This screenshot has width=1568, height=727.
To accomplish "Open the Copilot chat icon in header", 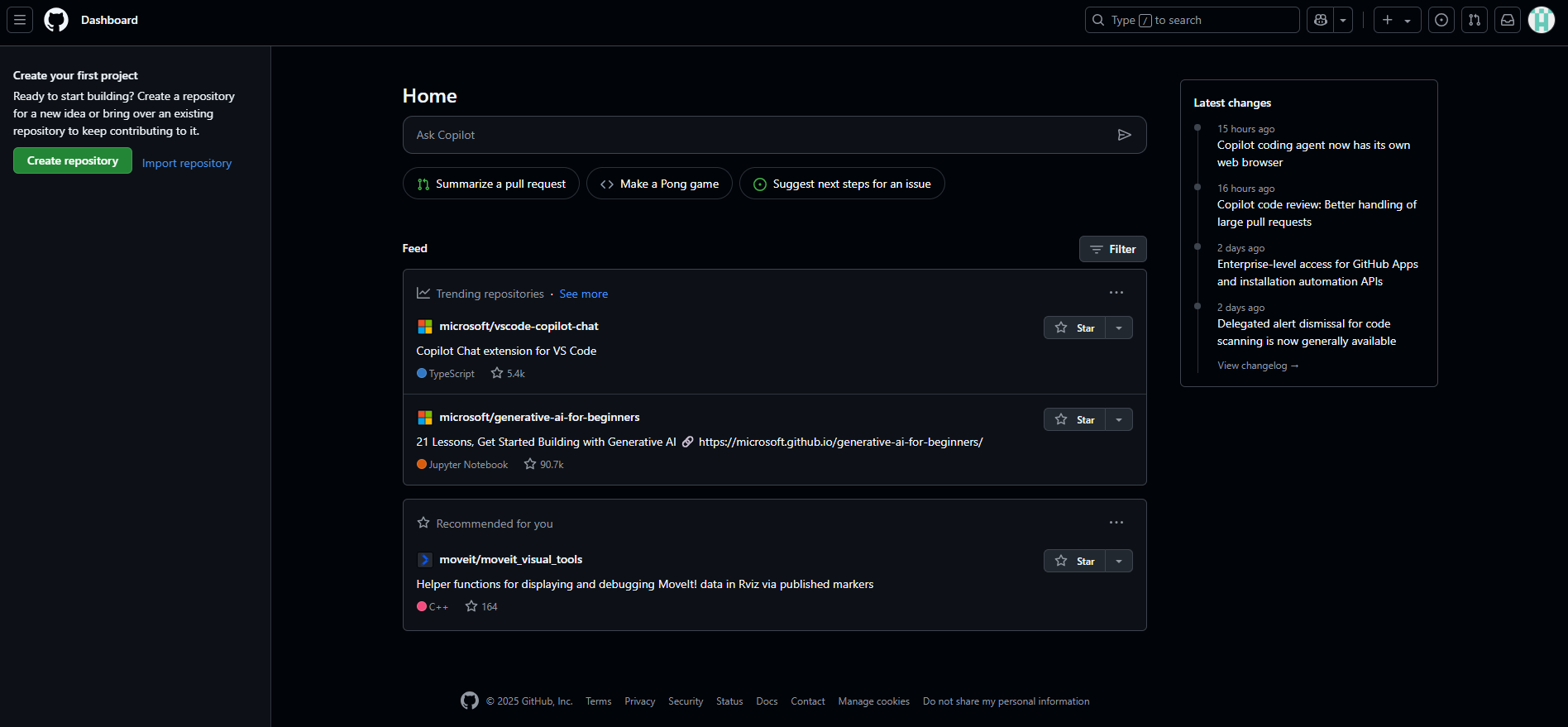I will click(x=1321, y=20).
